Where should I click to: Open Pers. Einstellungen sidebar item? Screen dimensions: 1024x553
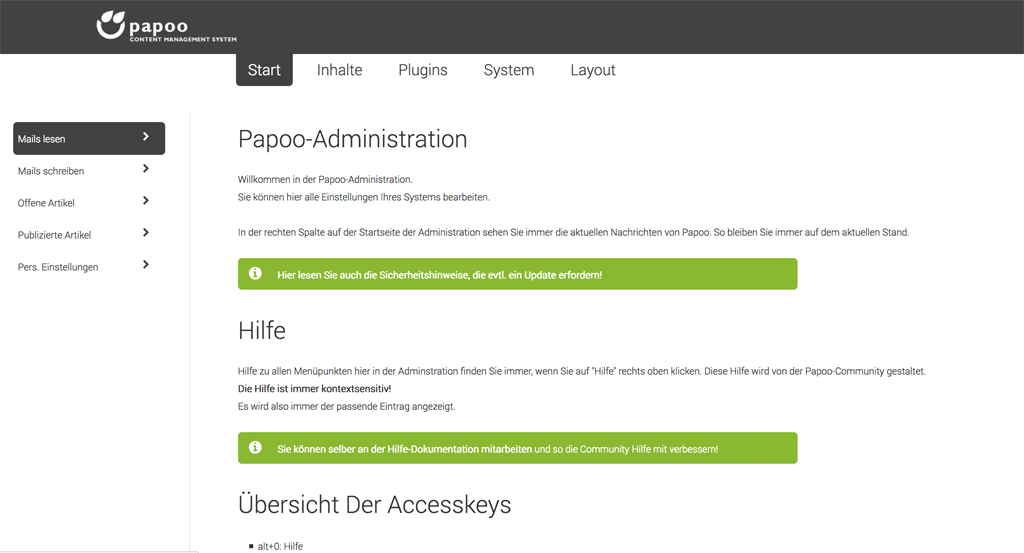coord(89,266)
